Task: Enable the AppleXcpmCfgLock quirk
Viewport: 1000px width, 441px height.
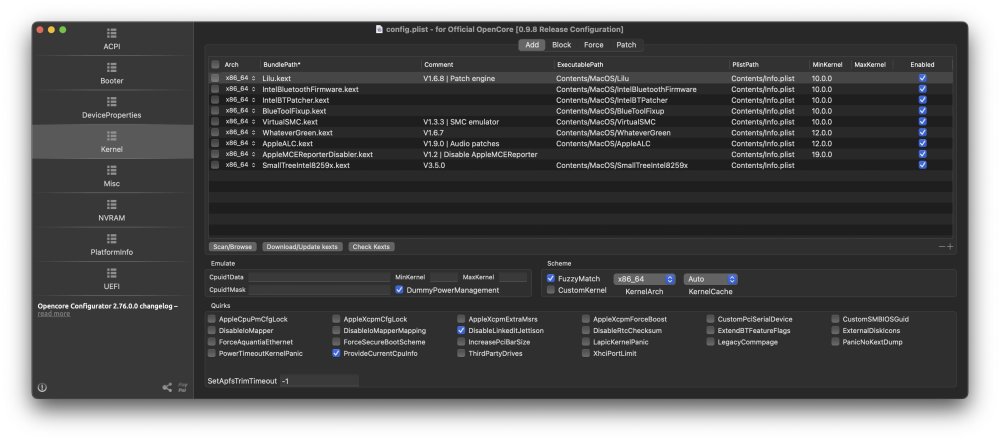Action: tap(337, 319)
